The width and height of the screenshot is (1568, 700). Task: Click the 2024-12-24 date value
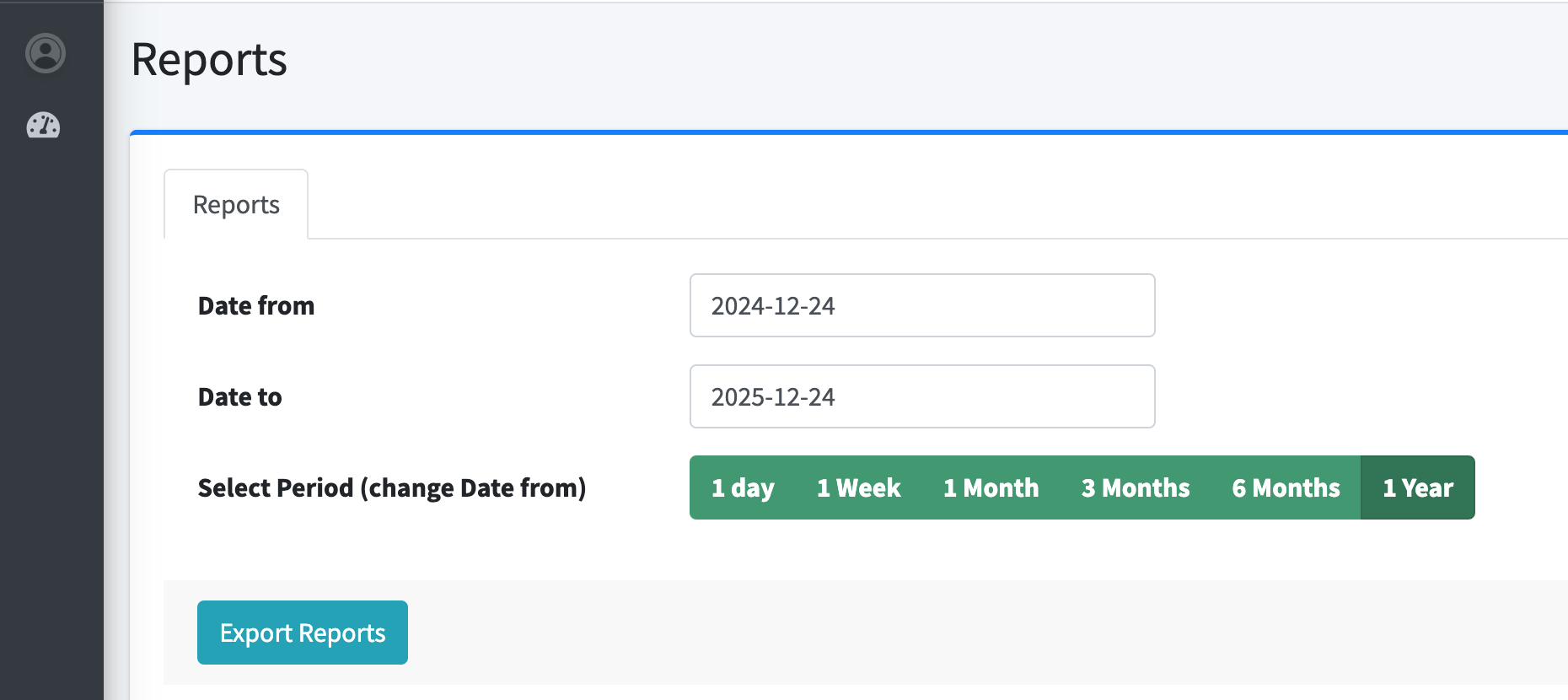[x=773, y=305]
